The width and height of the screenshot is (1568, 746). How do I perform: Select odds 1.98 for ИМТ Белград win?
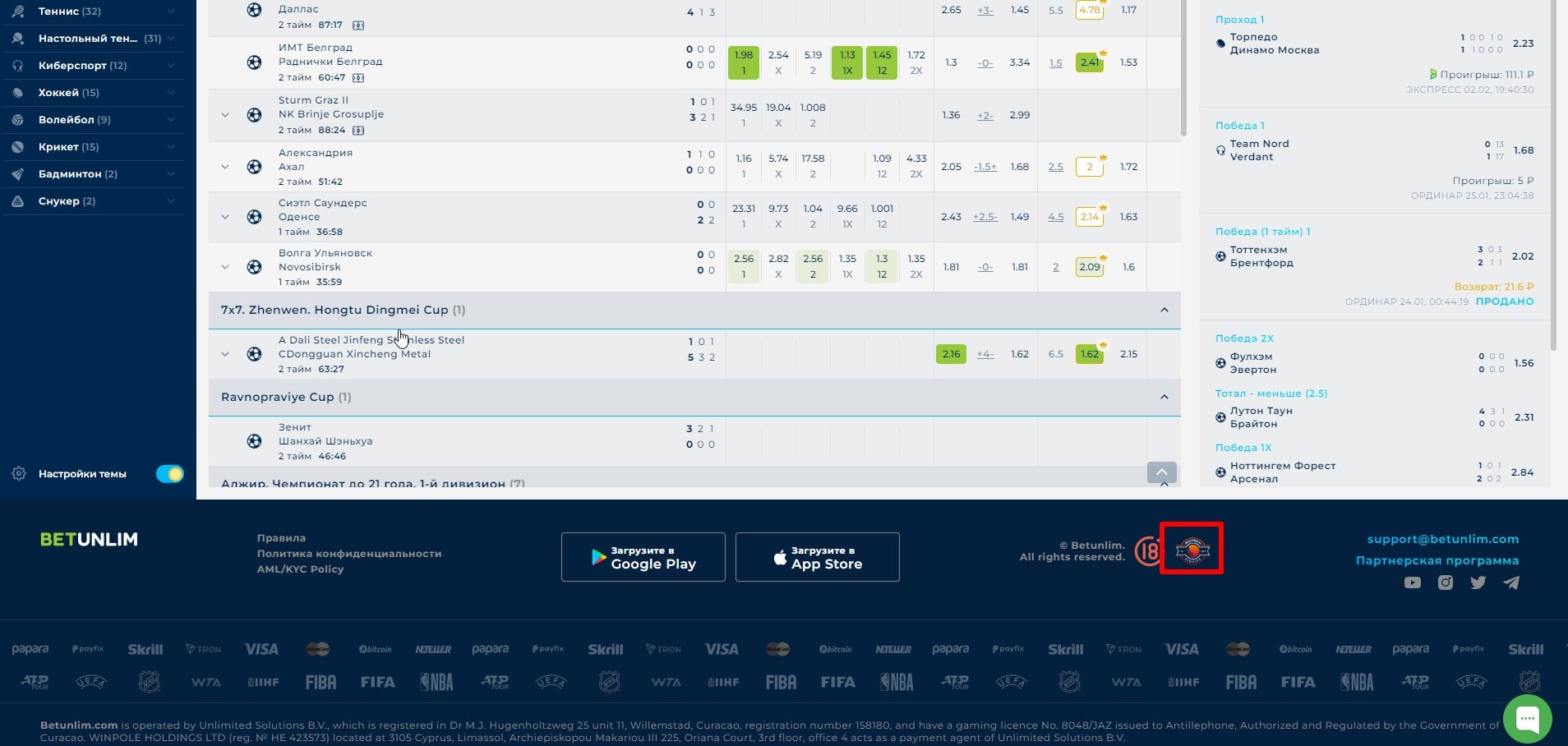click(x=744, y=62)
